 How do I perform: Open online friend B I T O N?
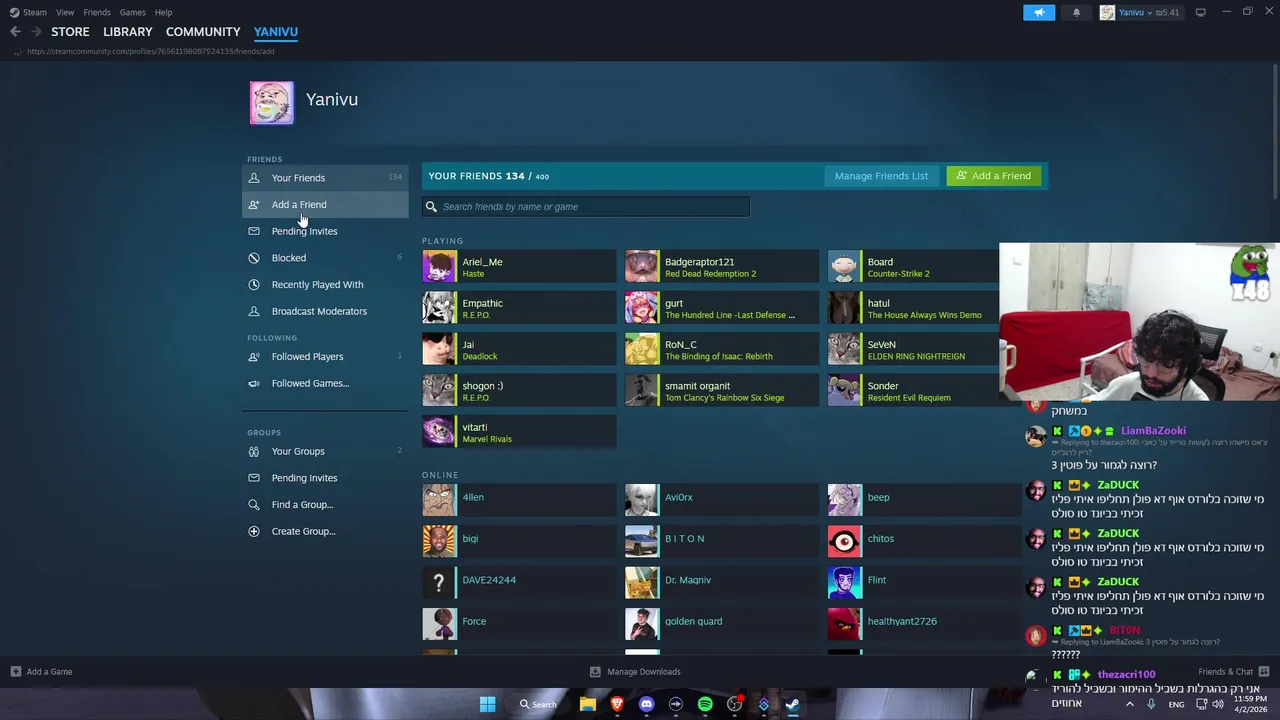722,542
